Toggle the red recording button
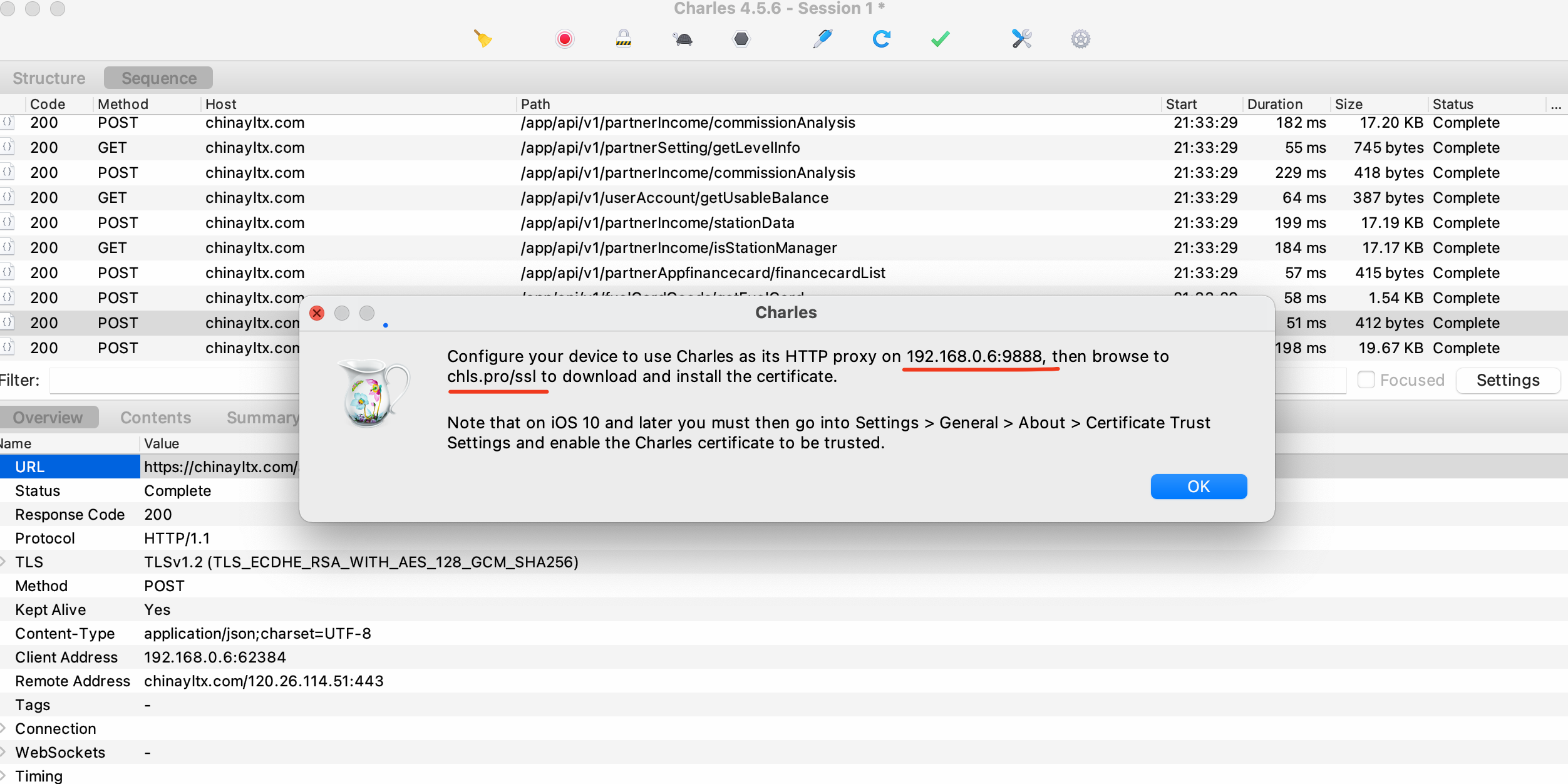Screen dimensions: 1568x784 (564, 39)
